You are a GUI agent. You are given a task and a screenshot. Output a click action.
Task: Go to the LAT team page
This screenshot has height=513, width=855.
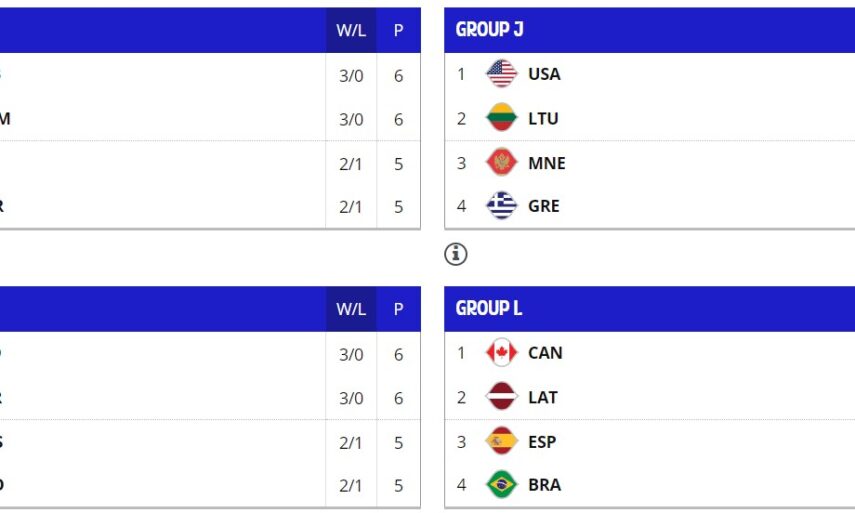[543, 397]
